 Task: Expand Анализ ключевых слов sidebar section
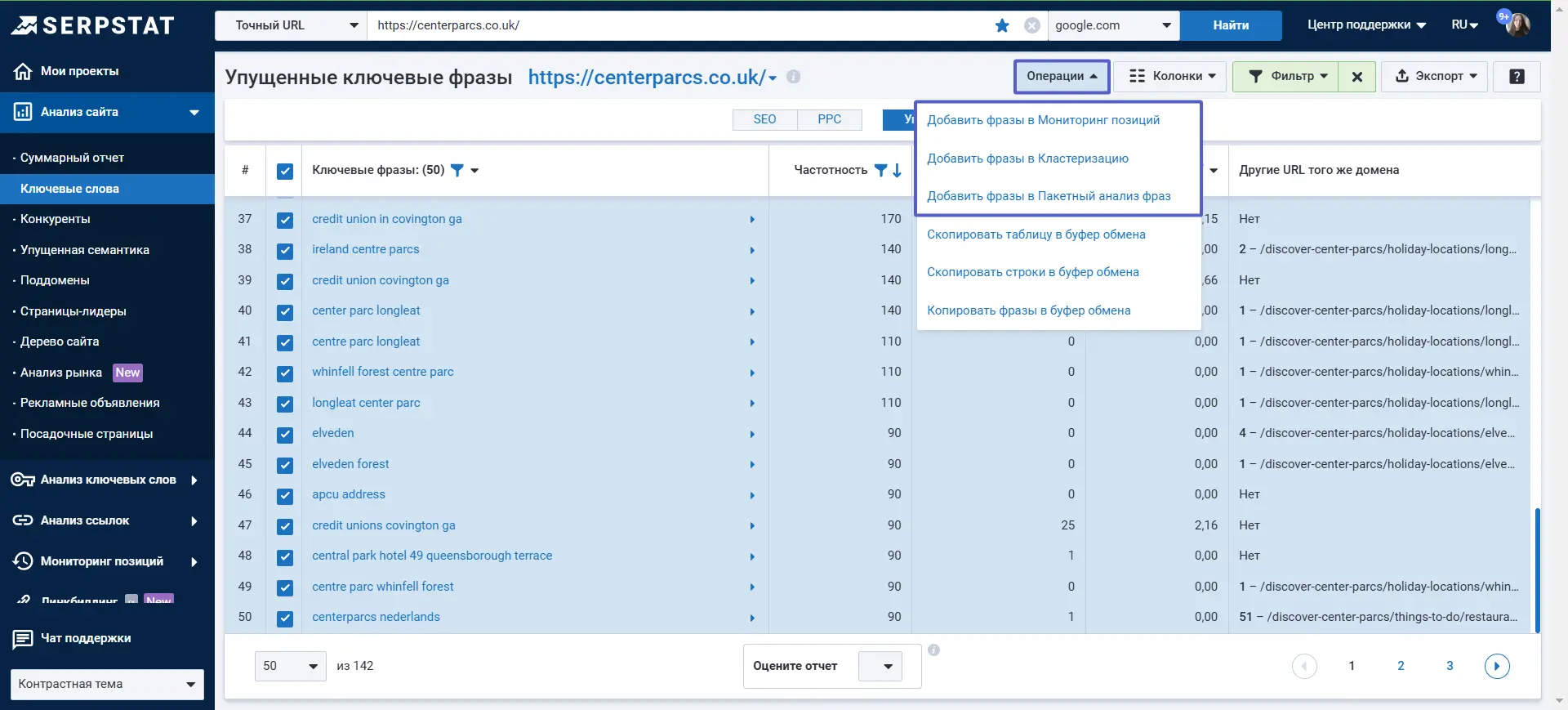107,480
